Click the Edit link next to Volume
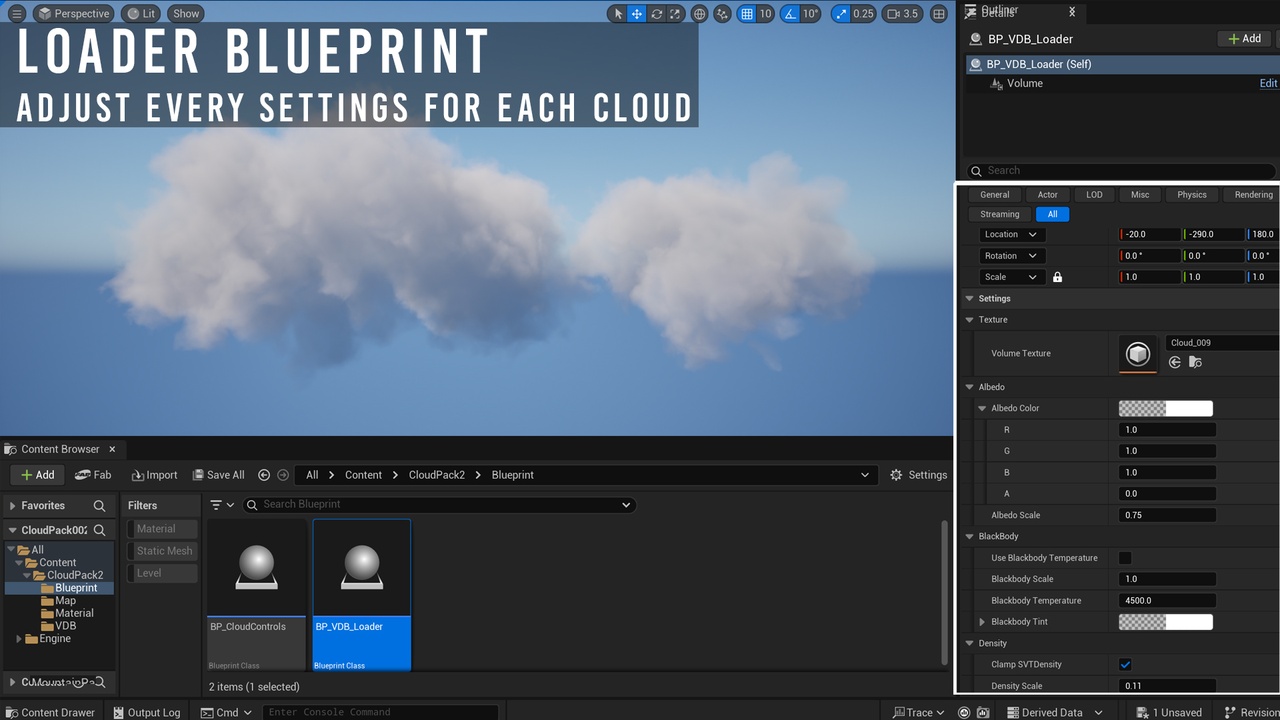This screenshot has width=1280, height=720. tap(1268, 83)
